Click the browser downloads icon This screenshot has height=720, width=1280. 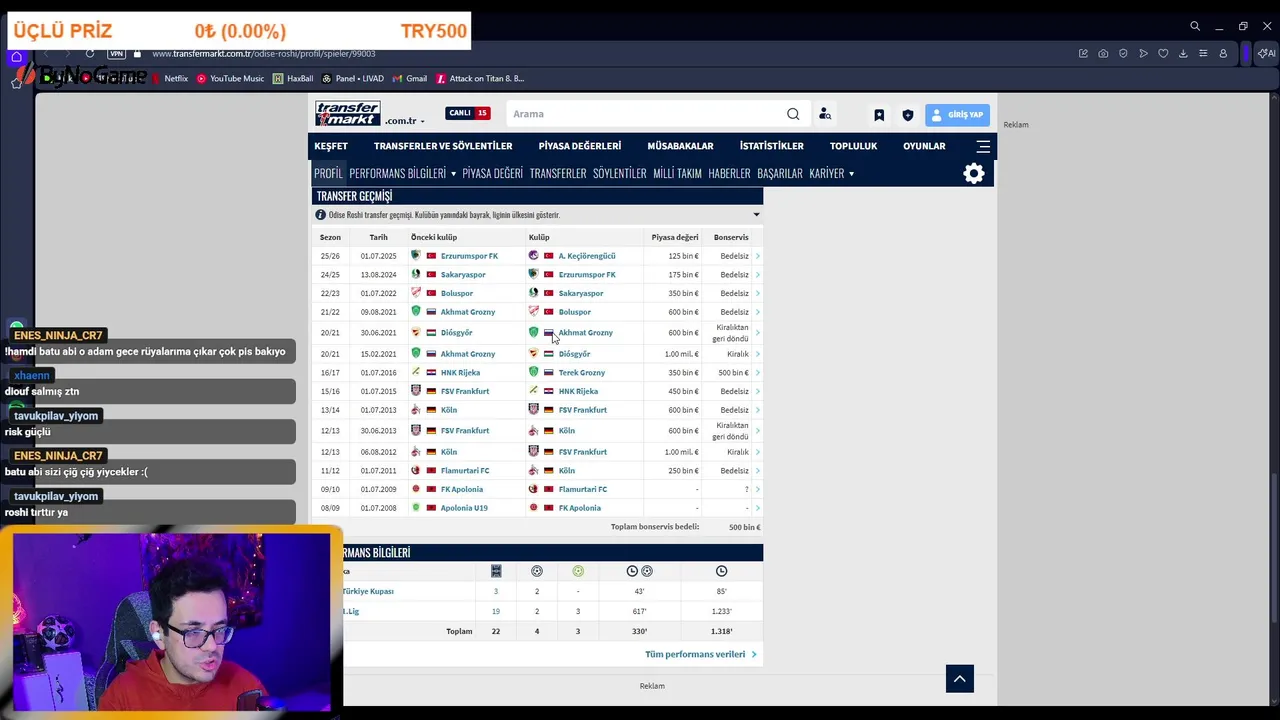(1183, 53)
